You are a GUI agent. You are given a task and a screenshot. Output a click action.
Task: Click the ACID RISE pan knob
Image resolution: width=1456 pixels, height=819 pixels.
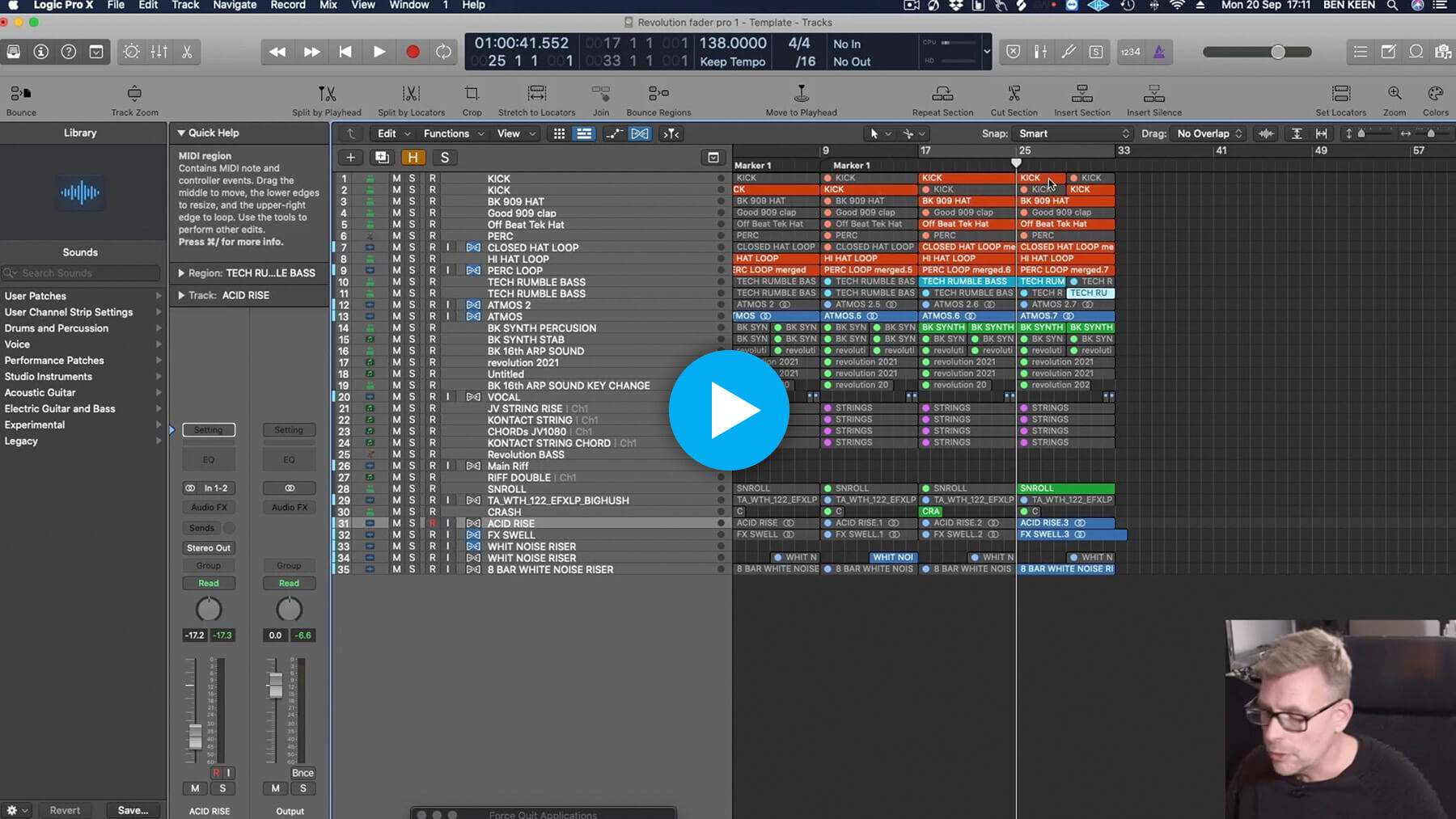(209, 610)
